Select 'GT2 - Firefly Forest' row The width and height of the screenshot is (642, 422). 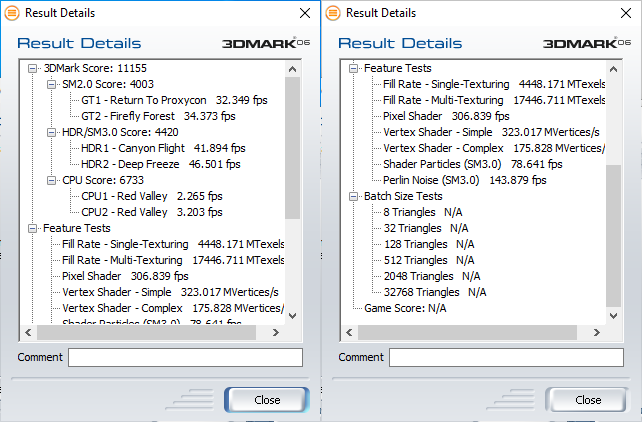tap(158, 116)
